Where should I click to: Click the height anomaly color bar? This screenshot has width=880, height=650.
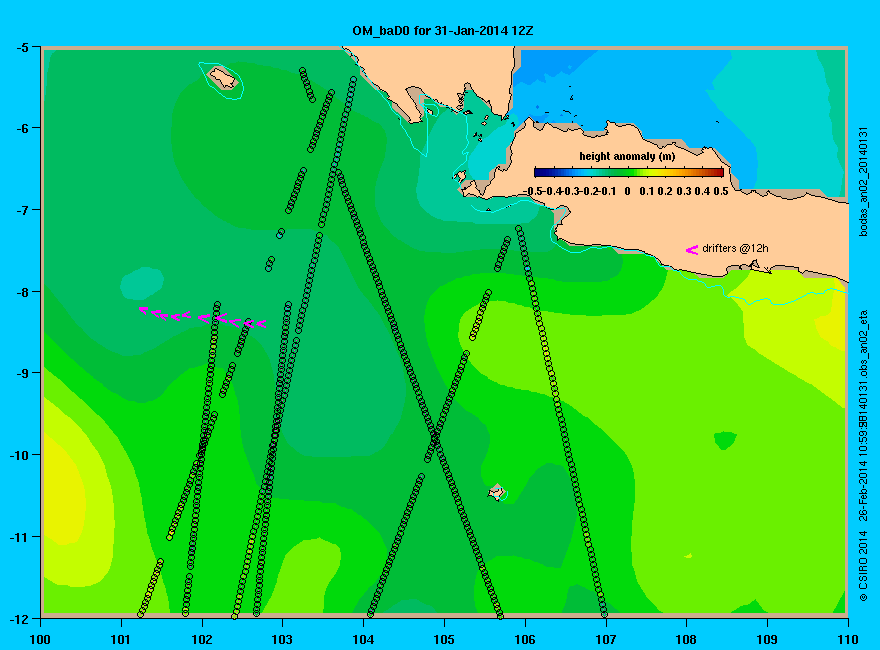click(629, 172)
